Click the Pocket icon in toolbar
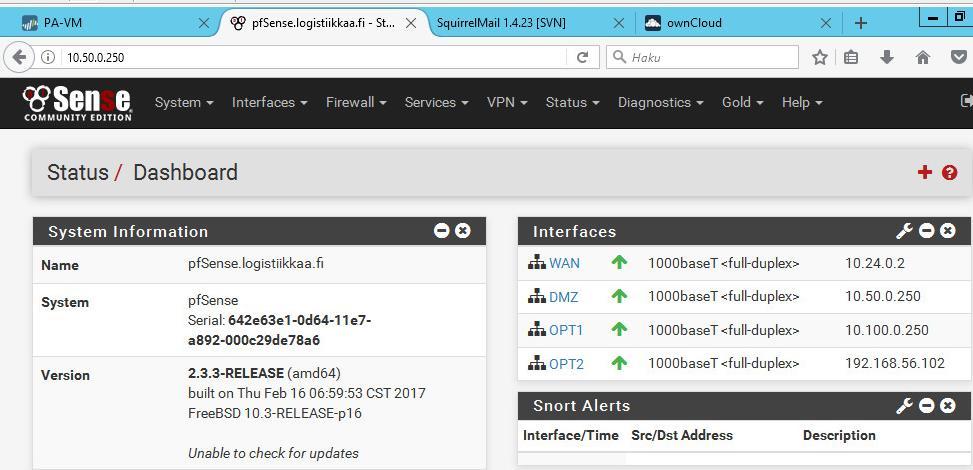 [x=959, y=58]
